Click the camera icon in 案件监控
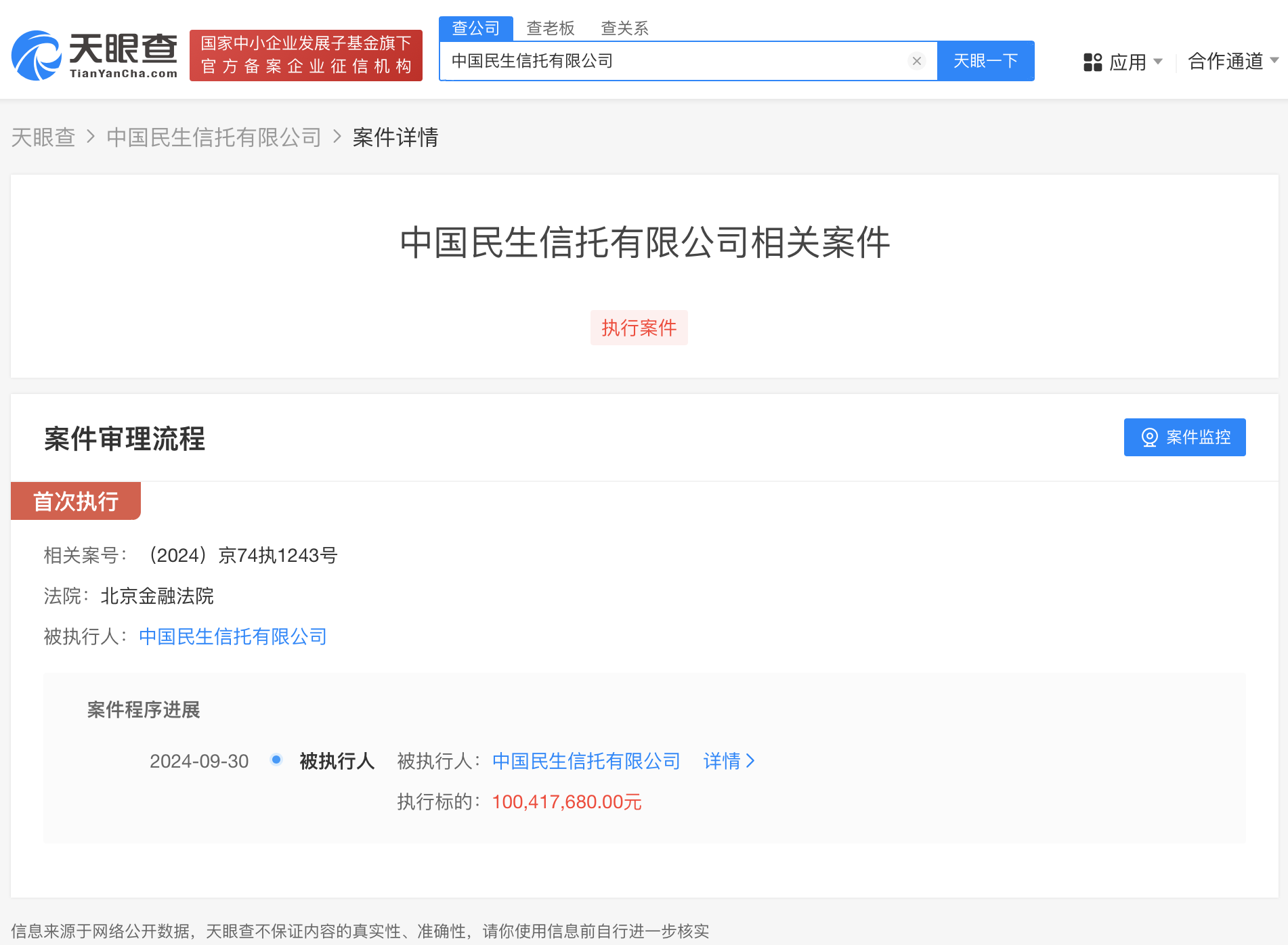This screenshot has height=945, width=1288. (x=1149, y=437)
